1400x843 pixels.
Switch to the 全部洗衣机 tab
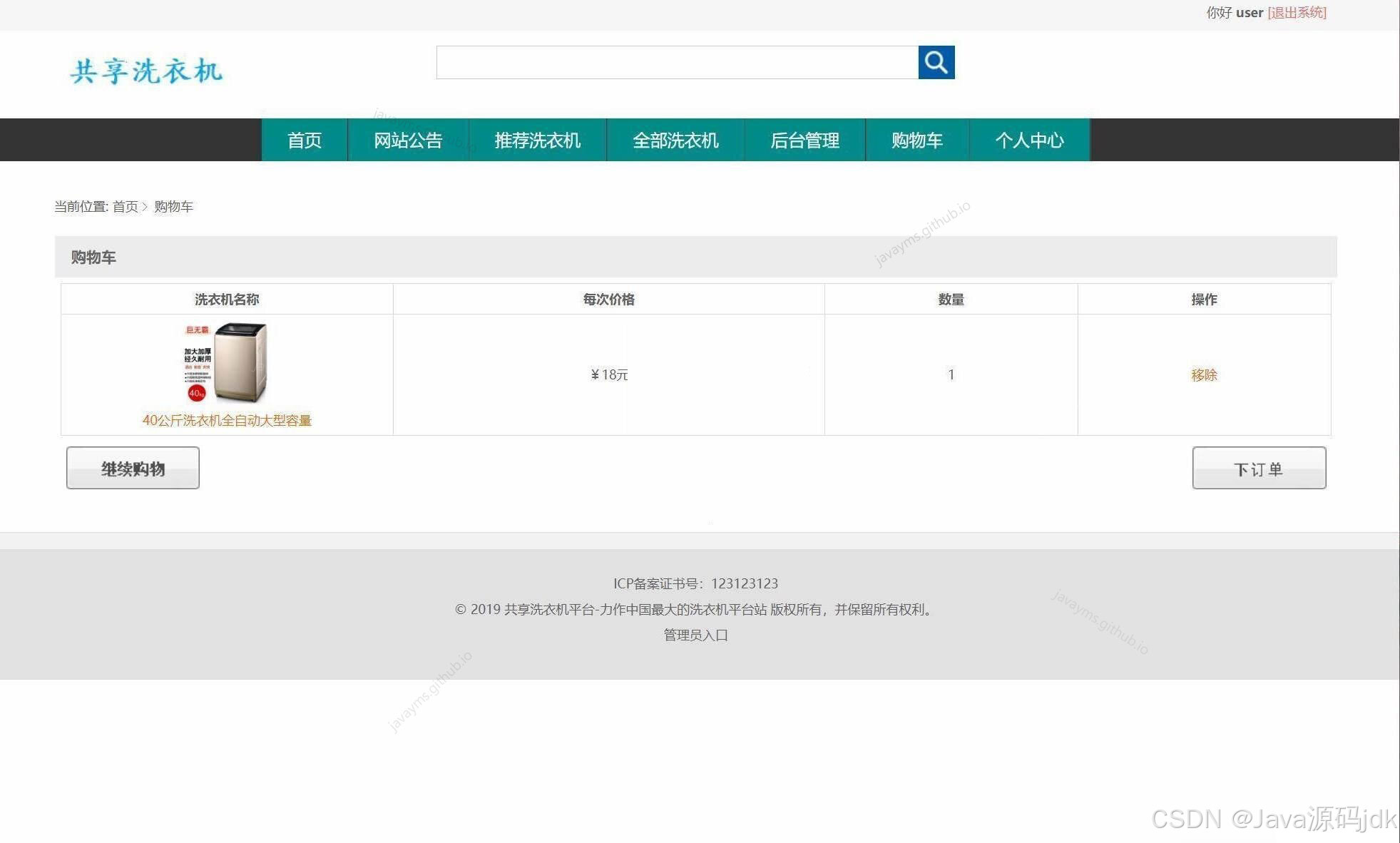point(674,140)
